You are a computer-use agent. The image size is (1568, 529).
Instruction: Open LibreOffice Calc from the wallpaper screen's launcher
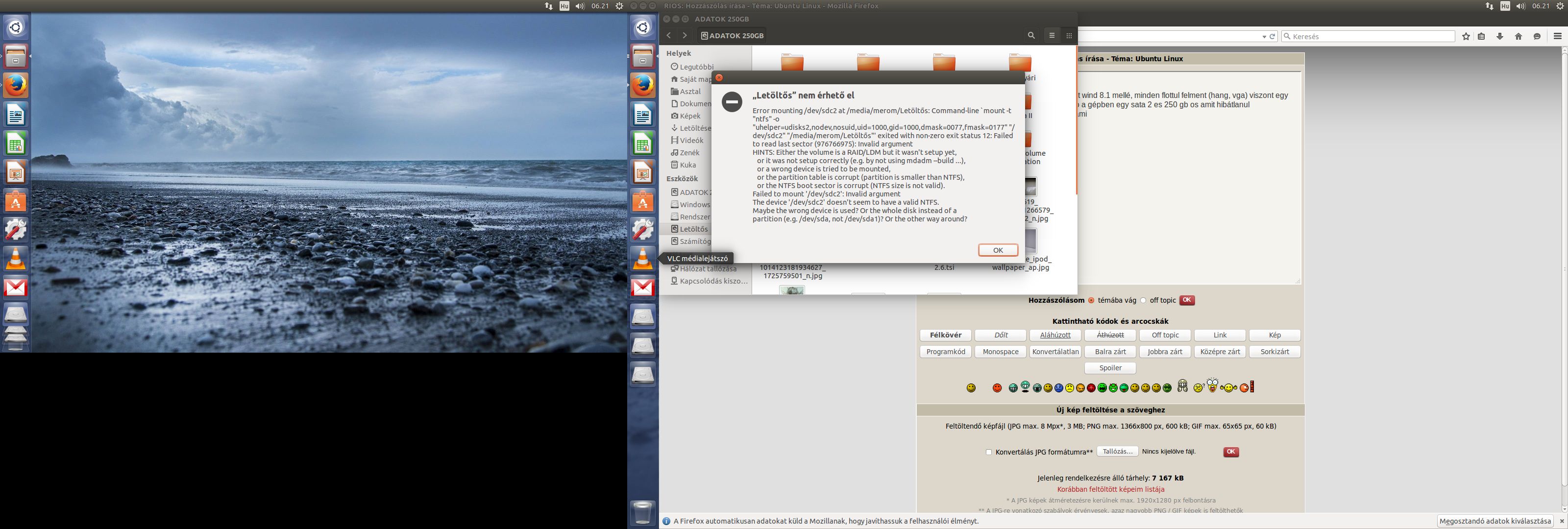point(16,144)
